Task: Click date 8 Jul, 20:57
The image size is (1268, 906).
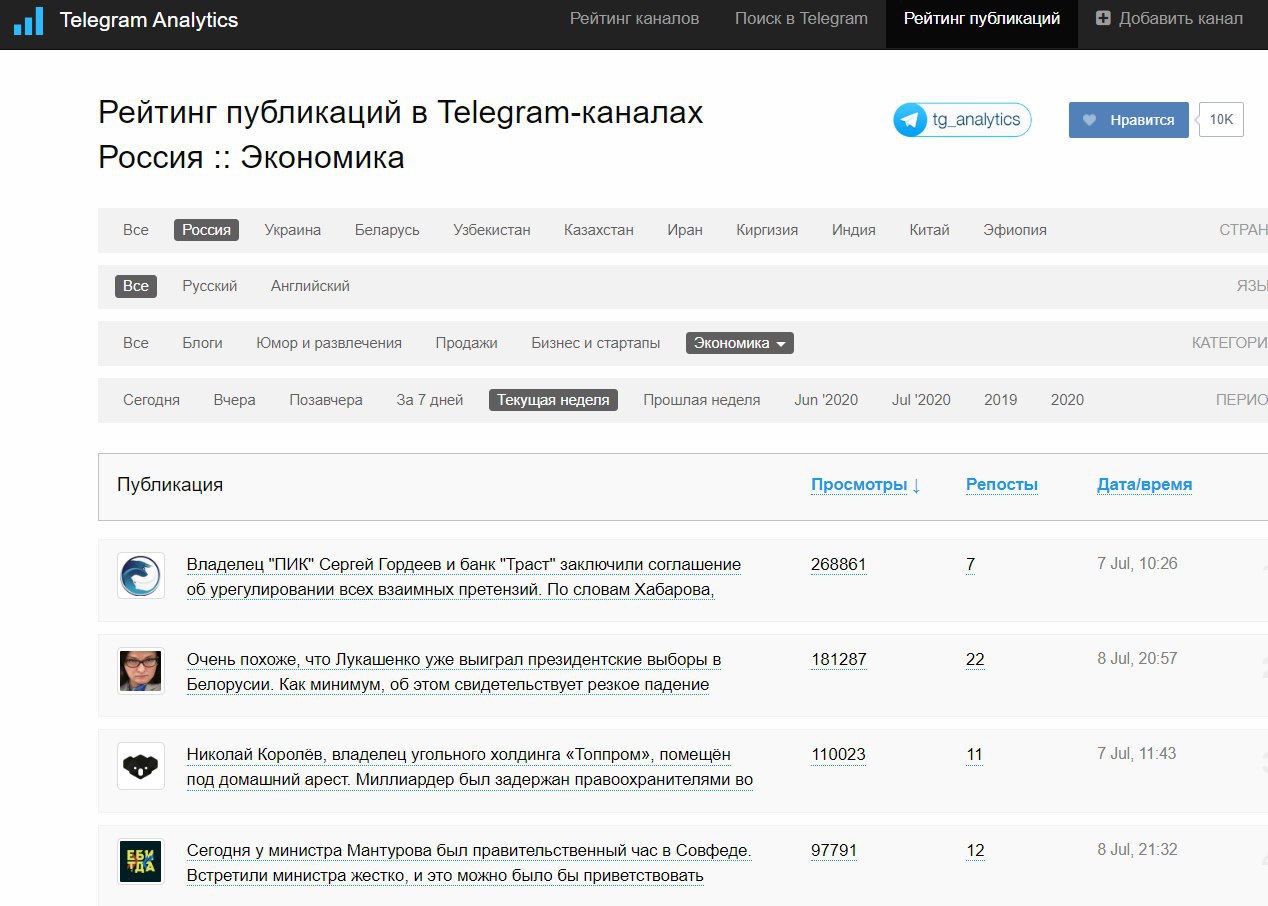Action: click(x=1138, y=659)
